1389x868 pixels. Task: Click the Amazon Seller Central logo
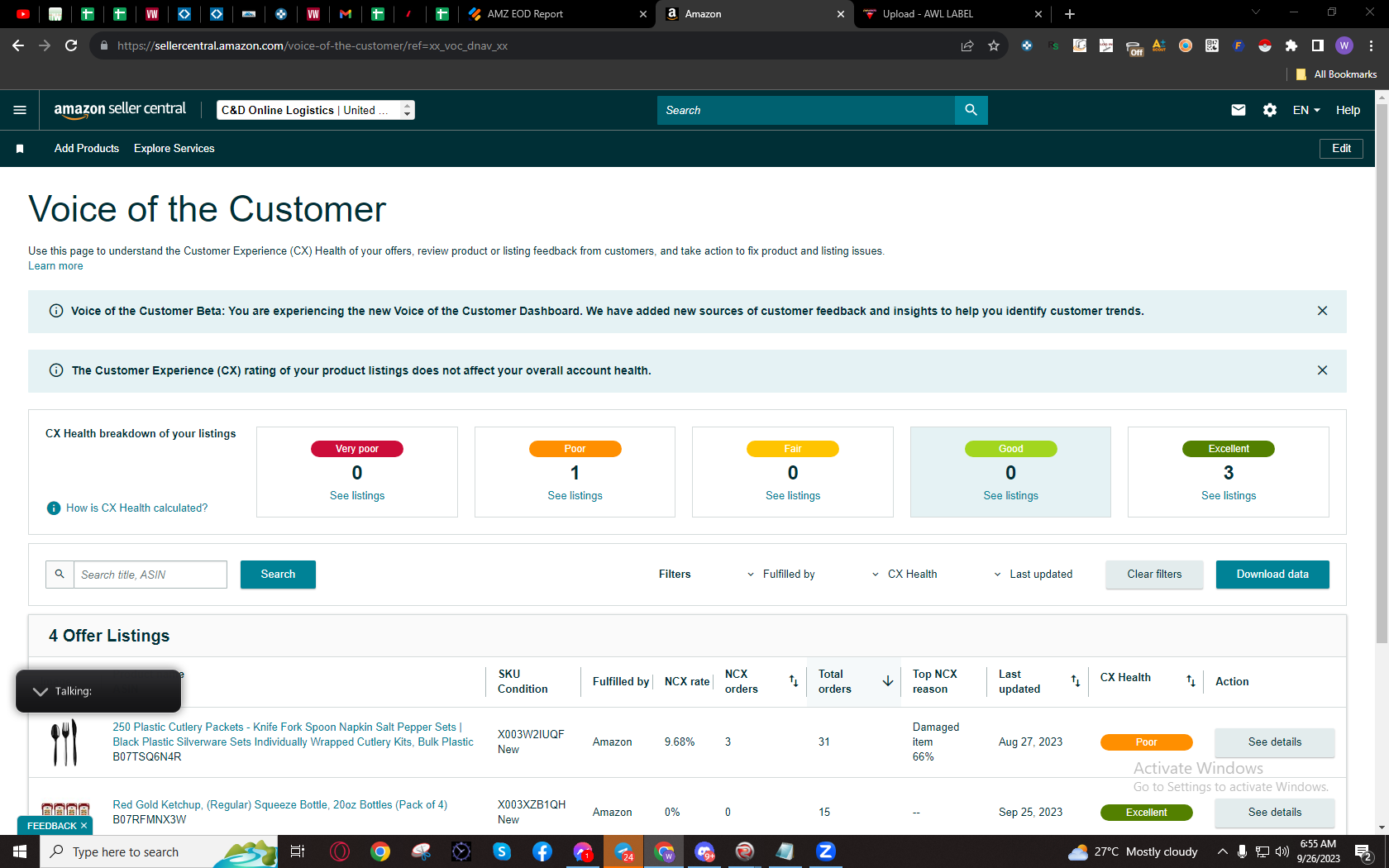(x=120, y=110)
